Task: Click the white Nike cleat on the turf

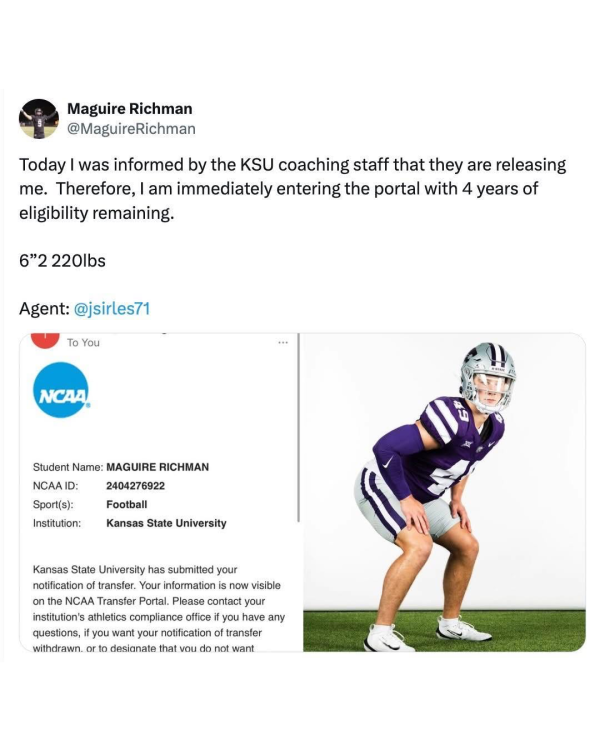Action: pos(463,628)
